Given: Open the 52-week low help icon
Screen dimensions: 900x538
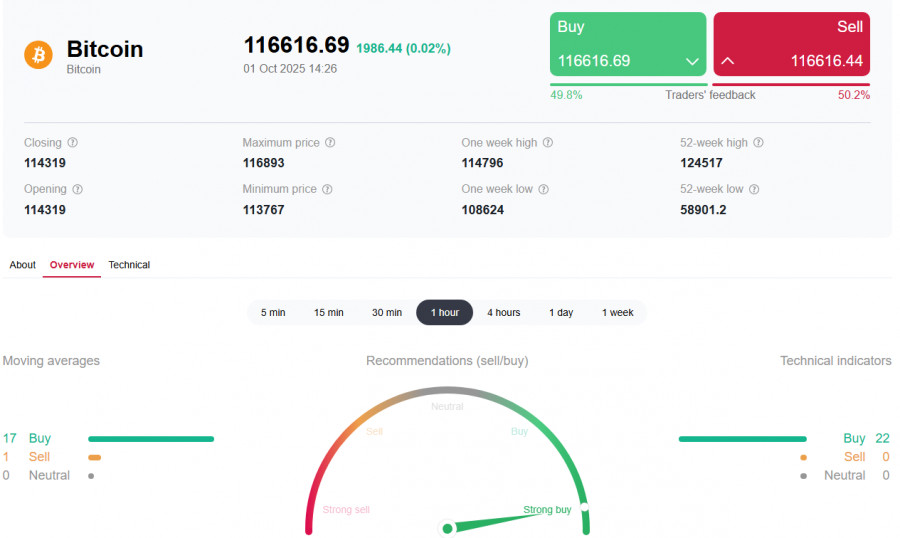Looking at the screenshot, I should (x=754, y=189).
